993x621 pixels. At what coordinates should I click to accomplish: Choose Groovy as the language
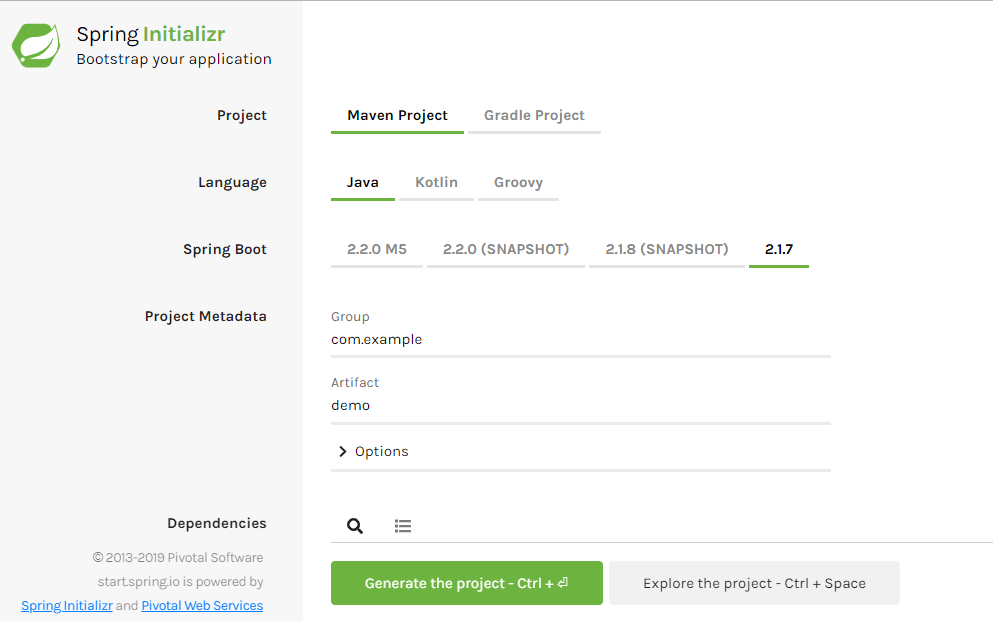click(x=519, y=183)
